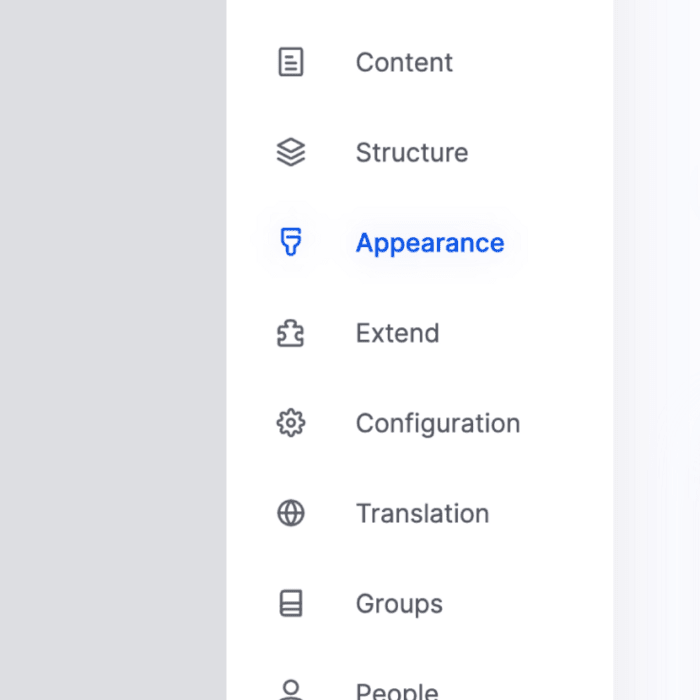Open the Content menu item
Screen dimensions: 700x700
pos(404,62)
